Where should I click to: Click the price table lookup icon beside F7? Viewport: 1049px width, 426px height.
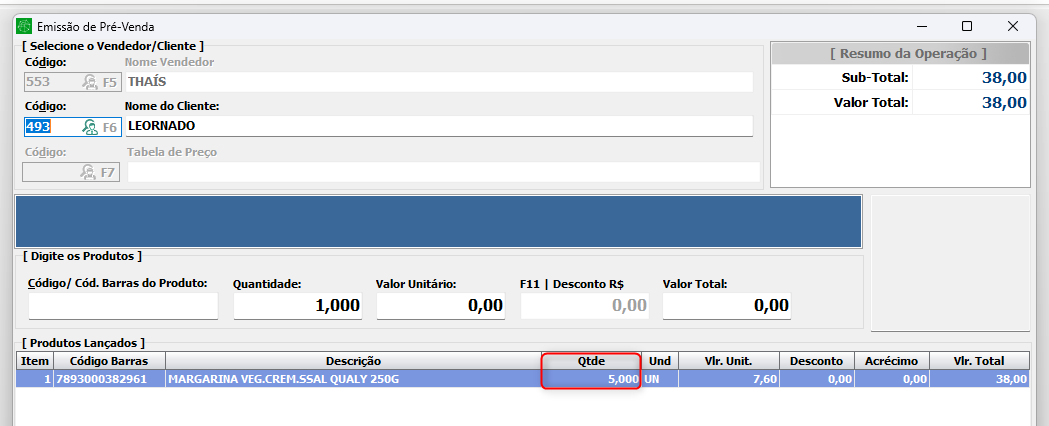(90, 172)
